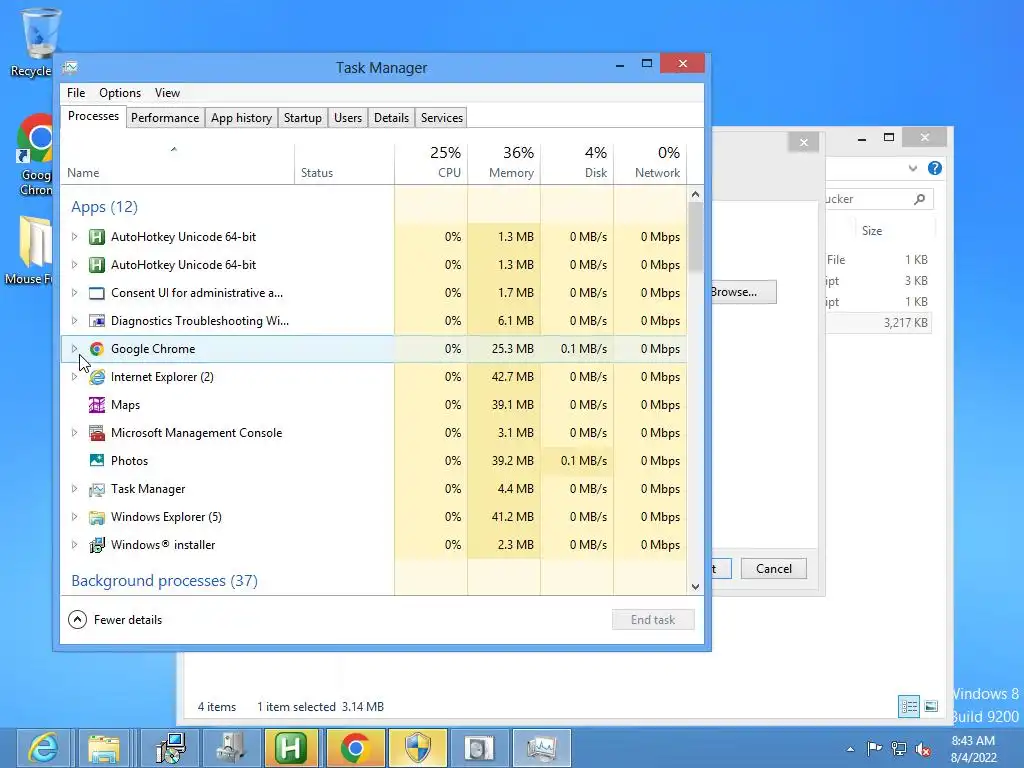Collapse with Fewer details button
1024x768 pixels.
click(x=115, y=620)
